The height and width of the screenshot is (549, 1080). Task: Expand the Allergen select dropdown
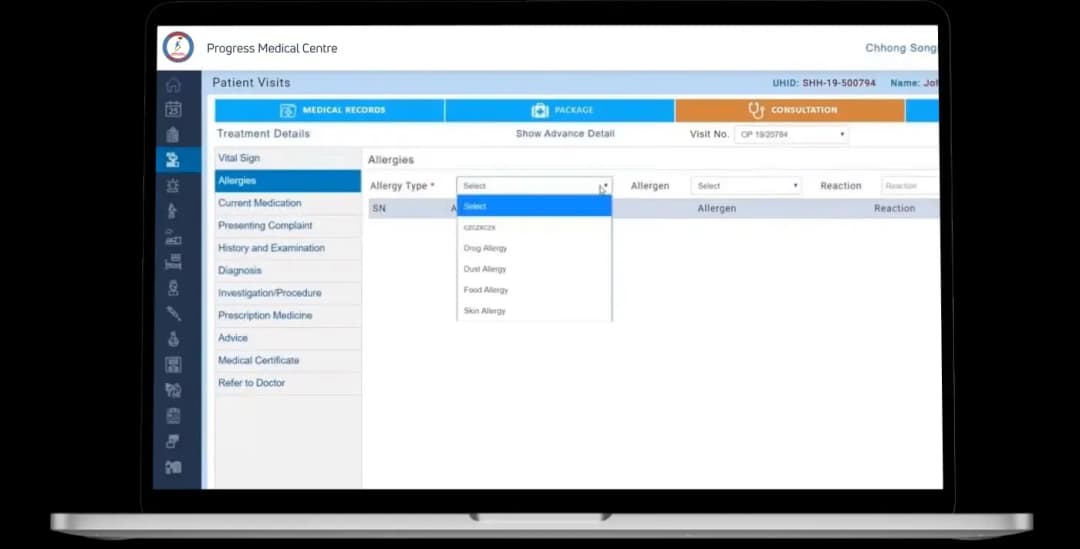pyautogui.click(x=746, y=186)
